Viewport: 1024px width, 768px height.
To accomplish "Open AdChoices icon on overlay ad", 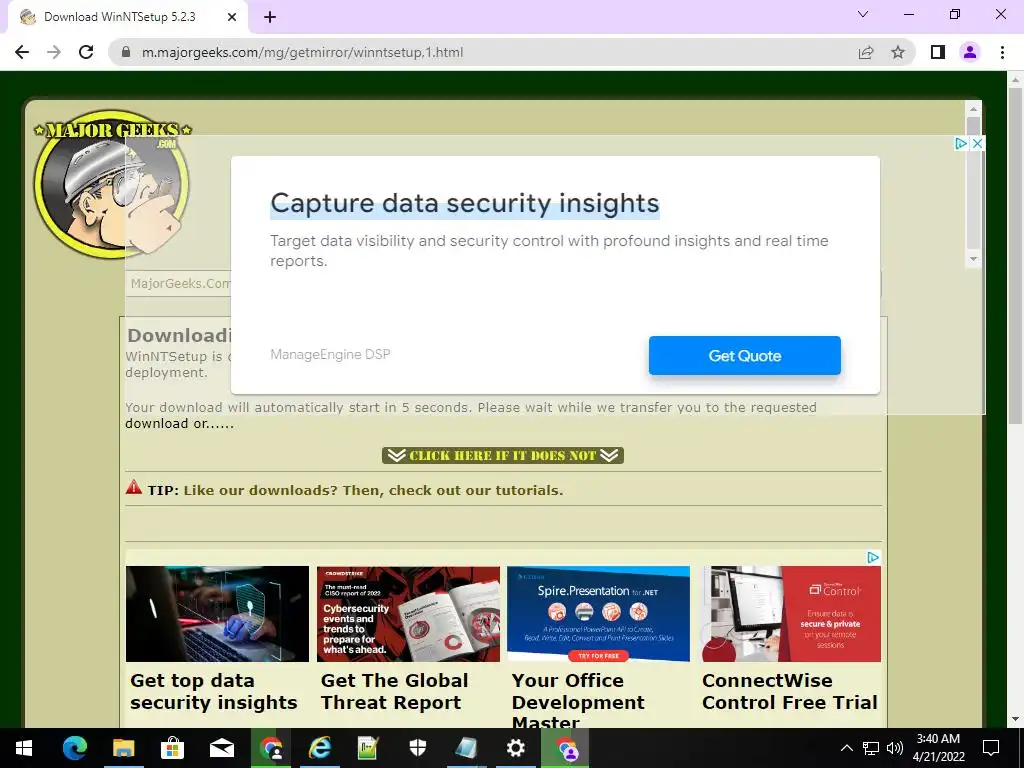I will tap(961, 143).
